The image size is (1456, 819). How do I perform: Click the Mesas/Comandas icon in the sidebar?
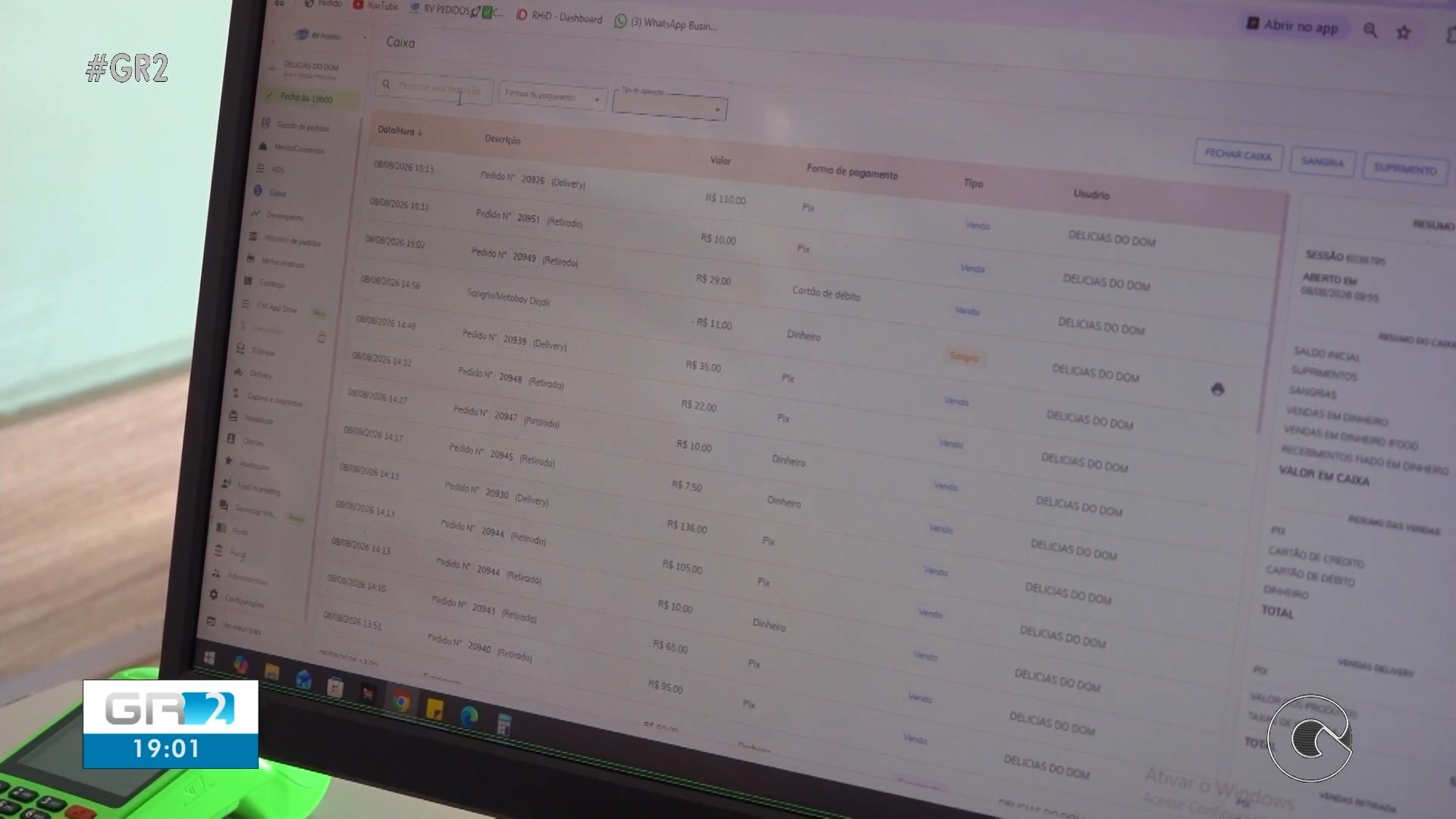pyautogui.click(x=263, y=146)
